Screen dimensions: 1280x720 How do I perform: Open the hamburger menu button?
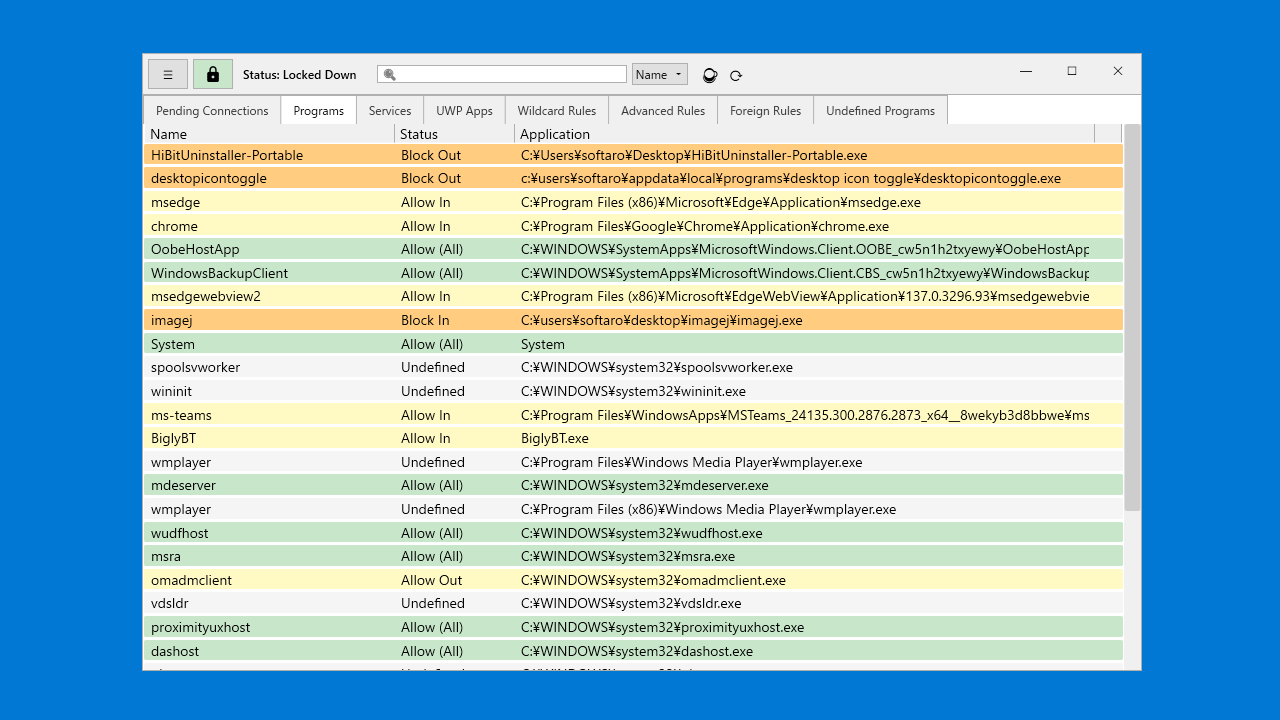coord(168,75)
